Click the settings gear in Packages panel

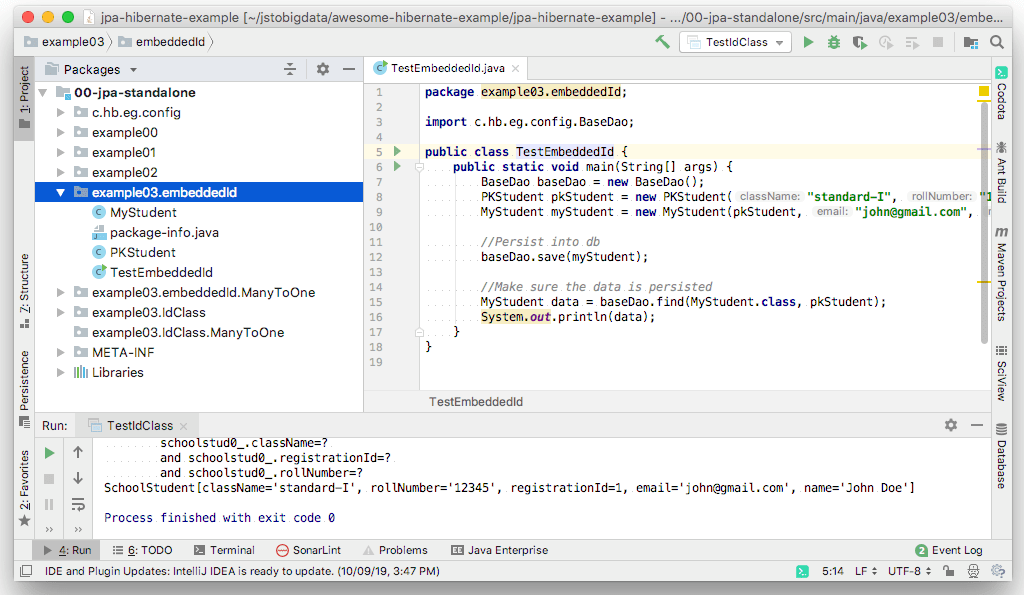[322, 68]
